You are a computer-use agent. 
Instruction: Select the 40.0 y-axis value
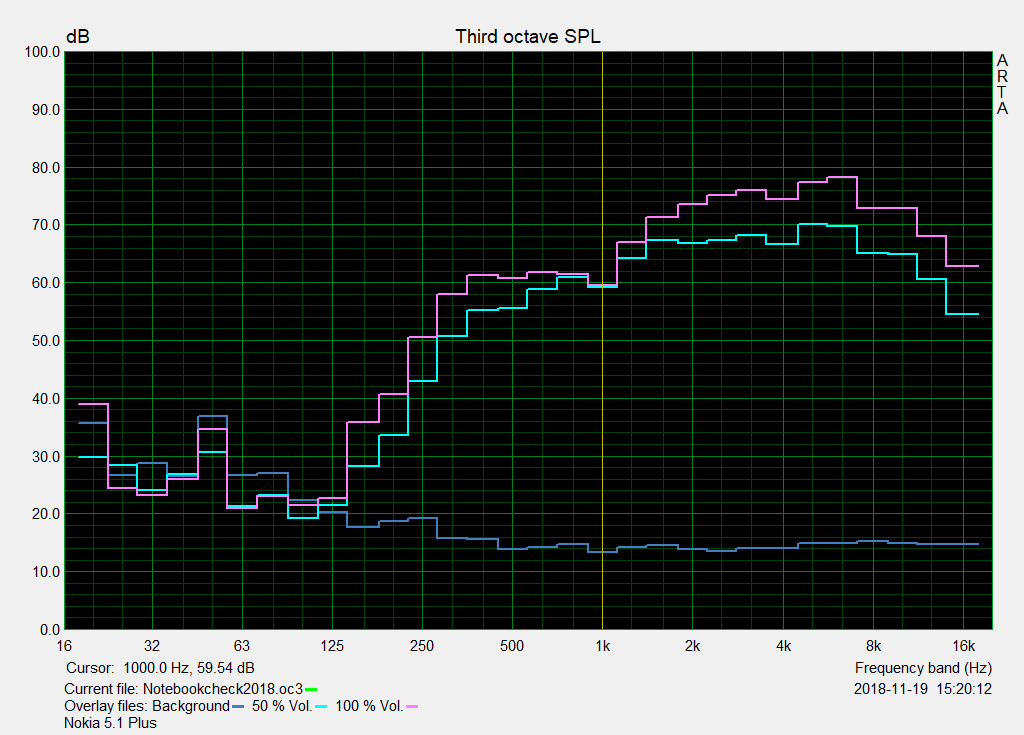tap(46, 399)
